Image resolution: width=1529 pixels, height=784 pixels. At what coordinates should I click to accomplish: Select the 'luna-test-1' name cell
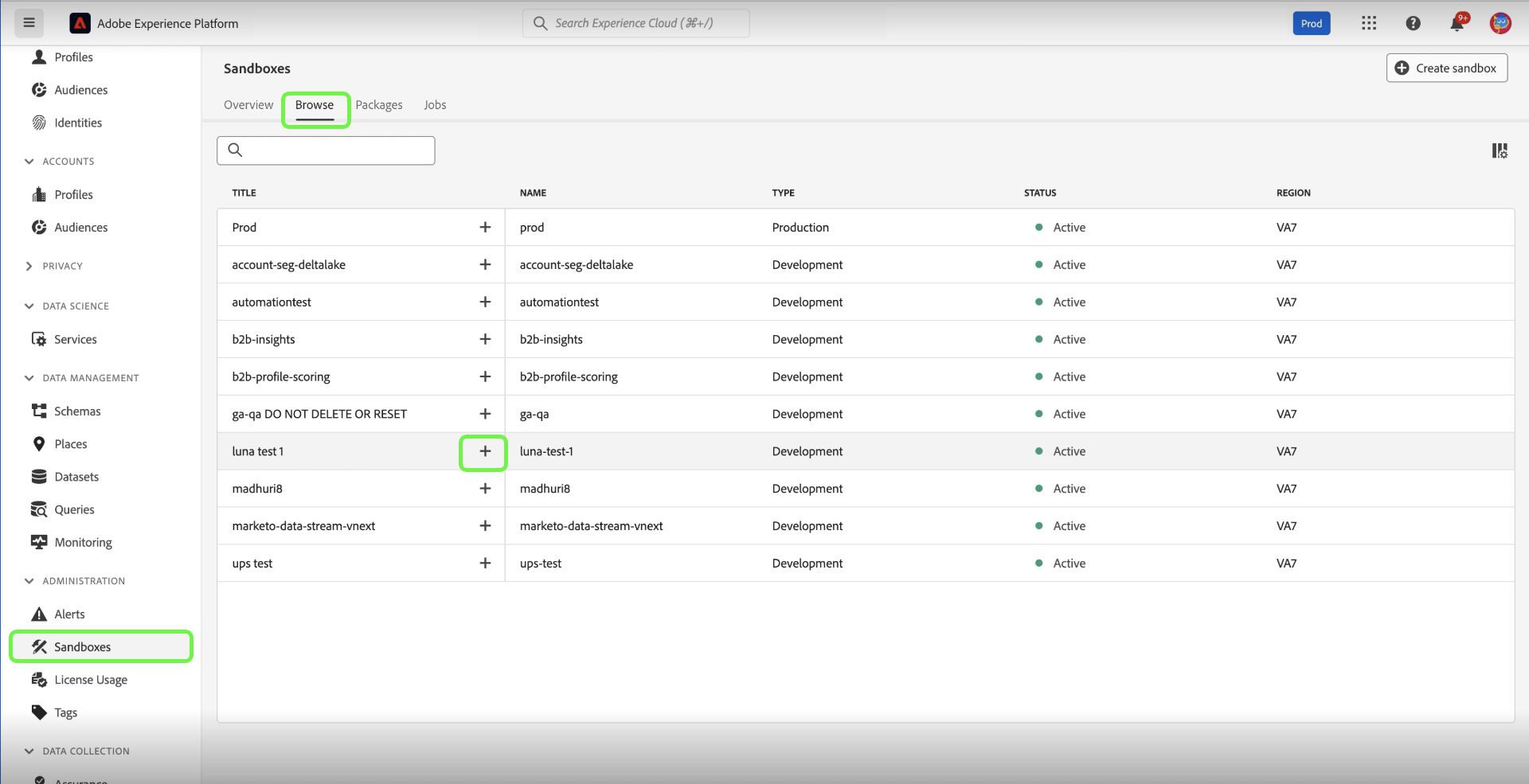546,452
